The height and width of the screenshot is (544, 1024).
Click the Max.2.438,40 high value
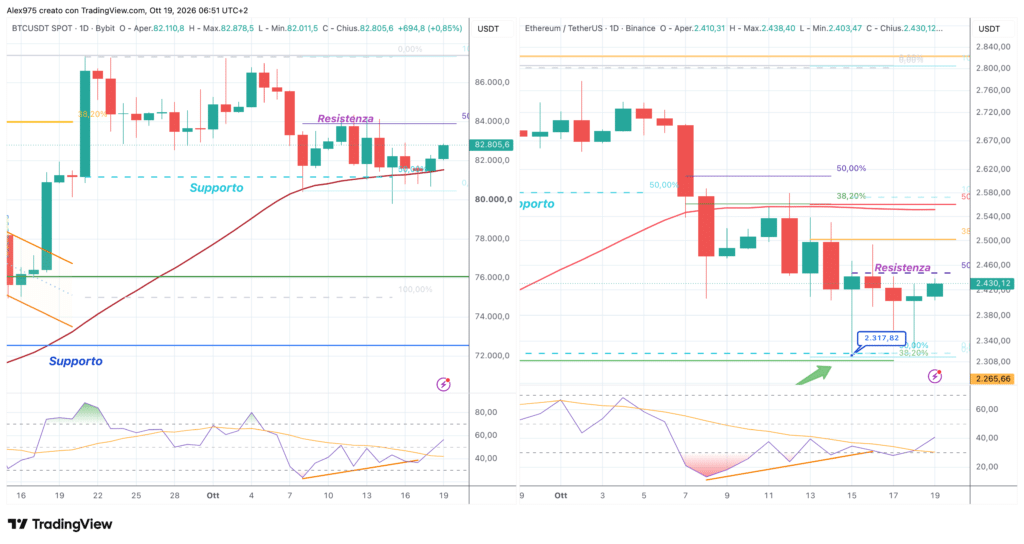coord(769,29)
